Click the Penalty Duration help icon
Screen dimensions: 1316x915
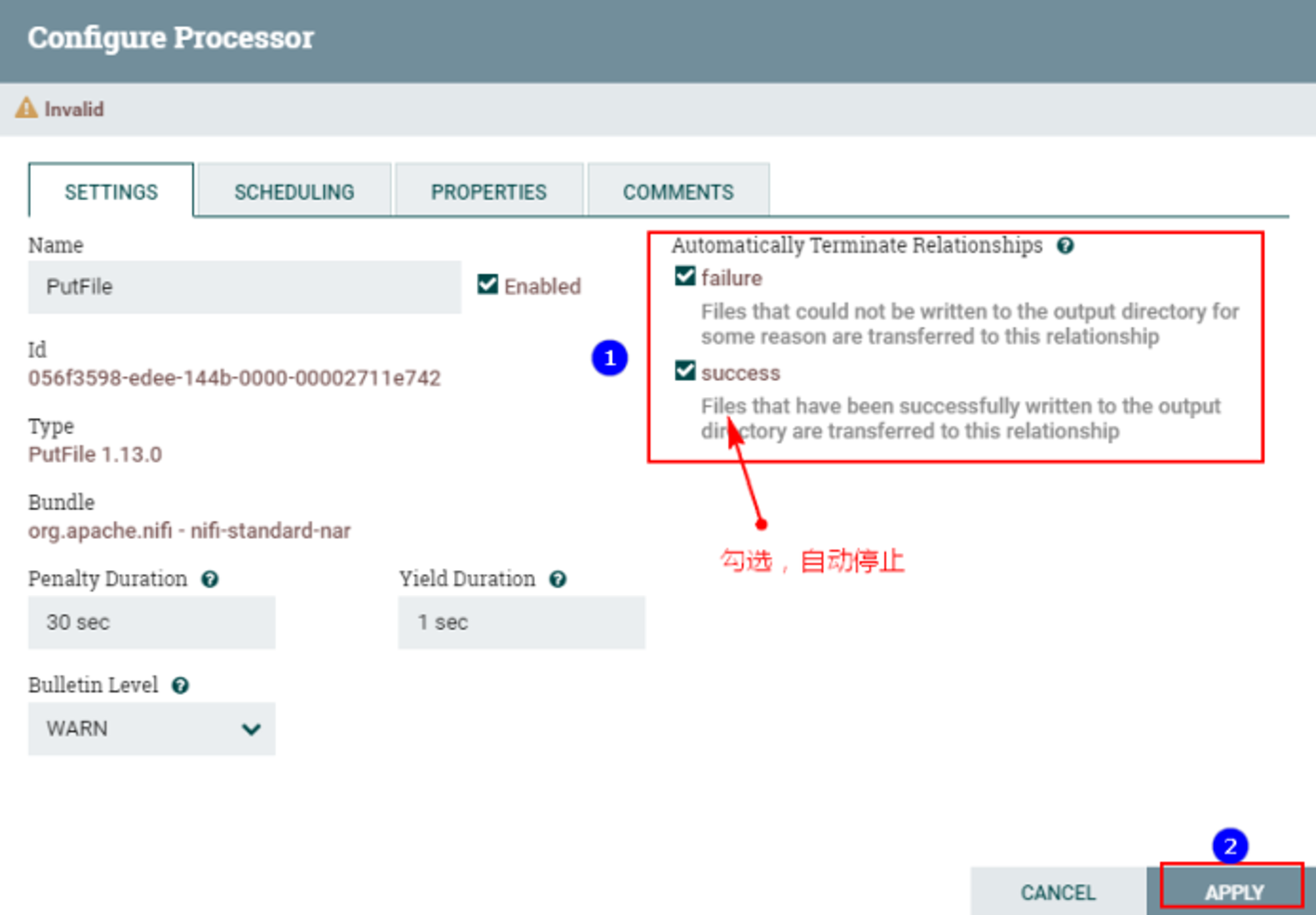[x=210, y=579]
